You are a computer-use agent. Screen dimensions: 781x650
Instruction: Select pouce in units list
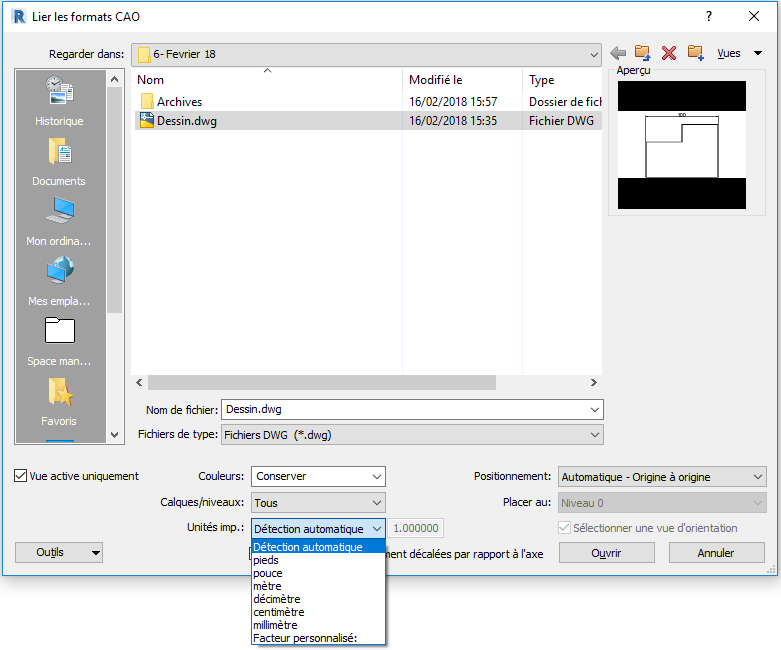[318, 573]
